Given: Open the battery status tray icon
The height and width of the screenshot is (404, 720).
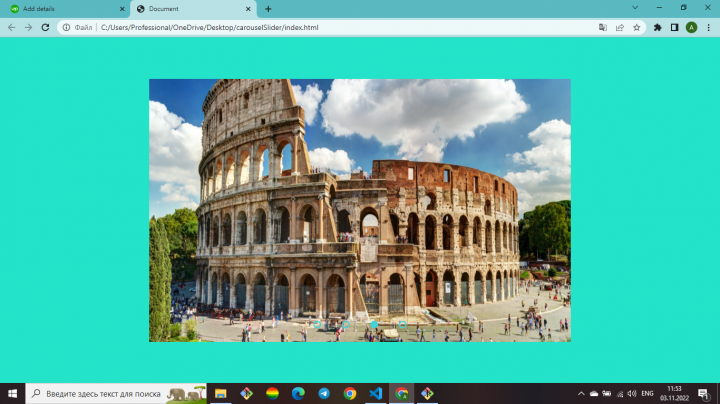Looking at the screenshot, I should (607, 393).
